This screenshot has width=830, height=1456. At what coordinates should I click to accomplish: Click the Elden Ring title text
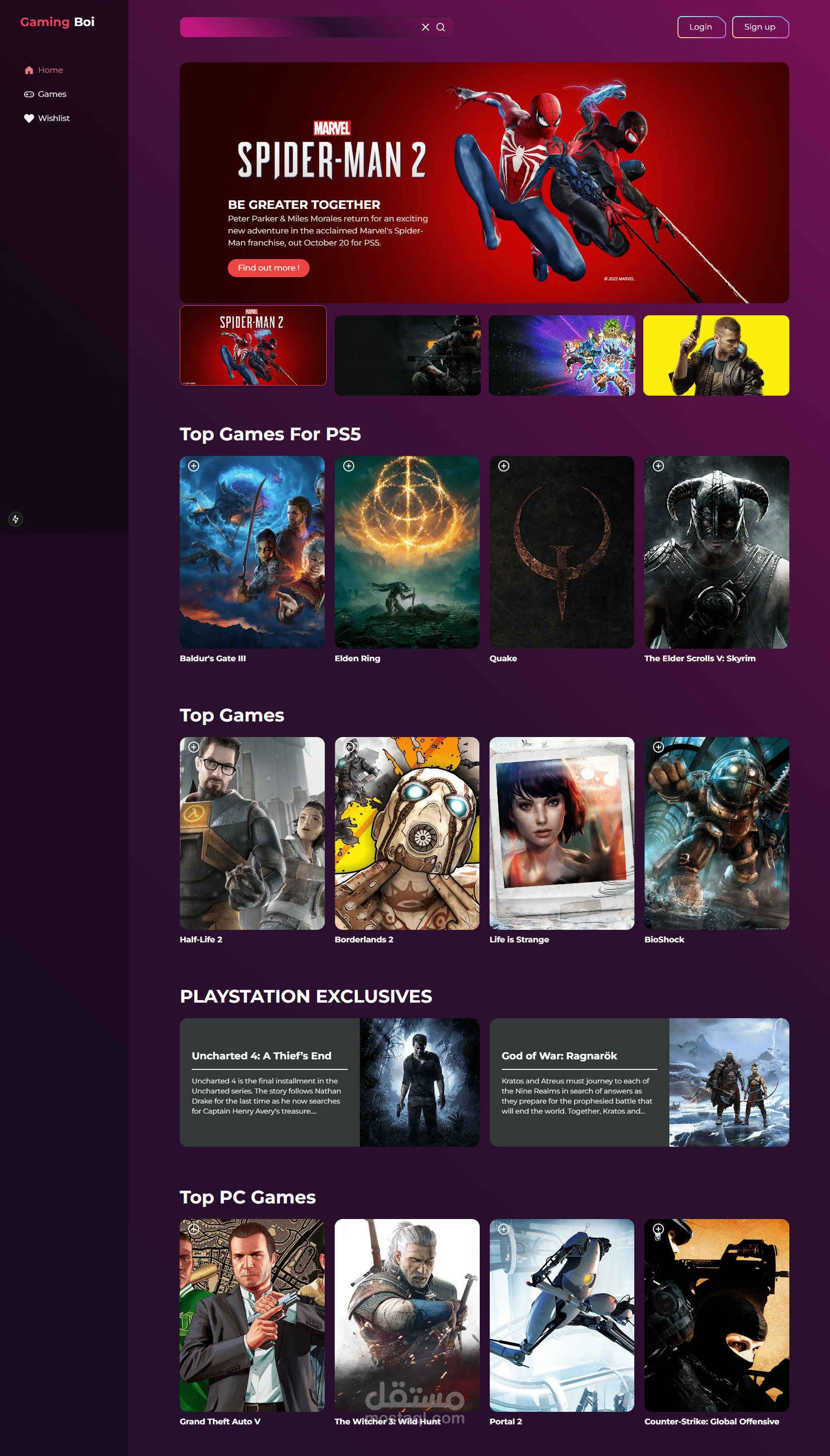tap(357, 658)
